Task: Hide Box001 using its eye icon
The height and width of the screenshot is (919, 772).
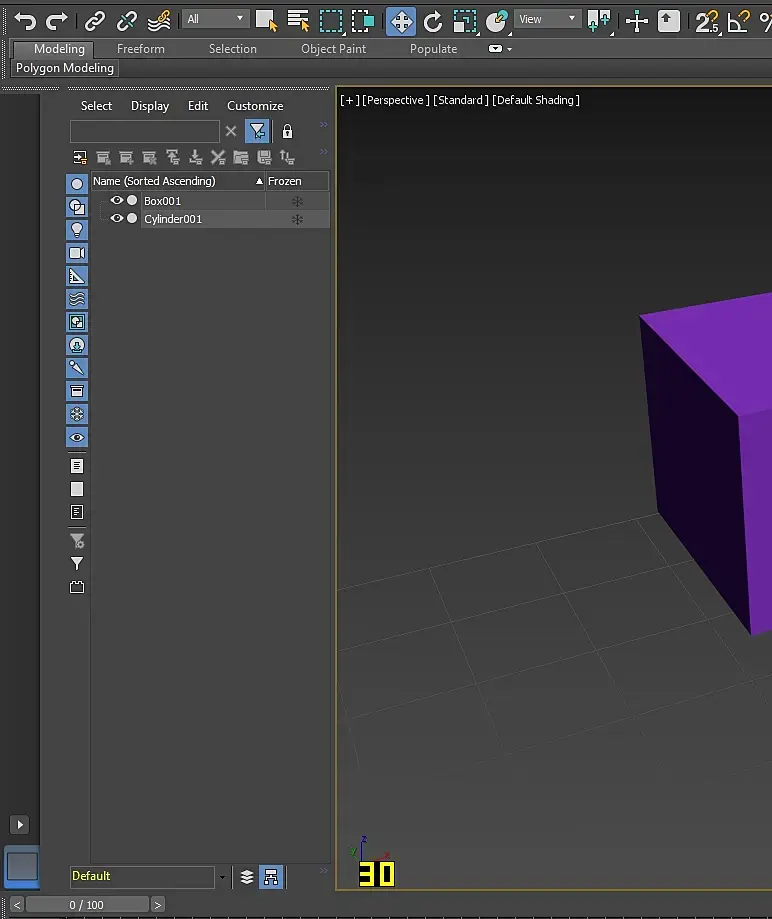Action: [116, 201]
